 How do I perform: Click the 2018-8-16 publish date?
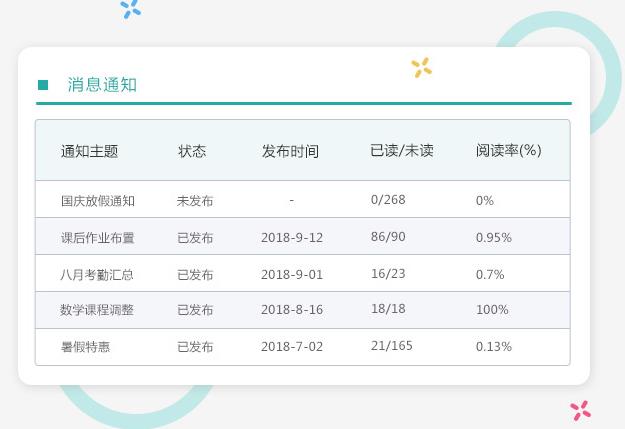[292, 310]
